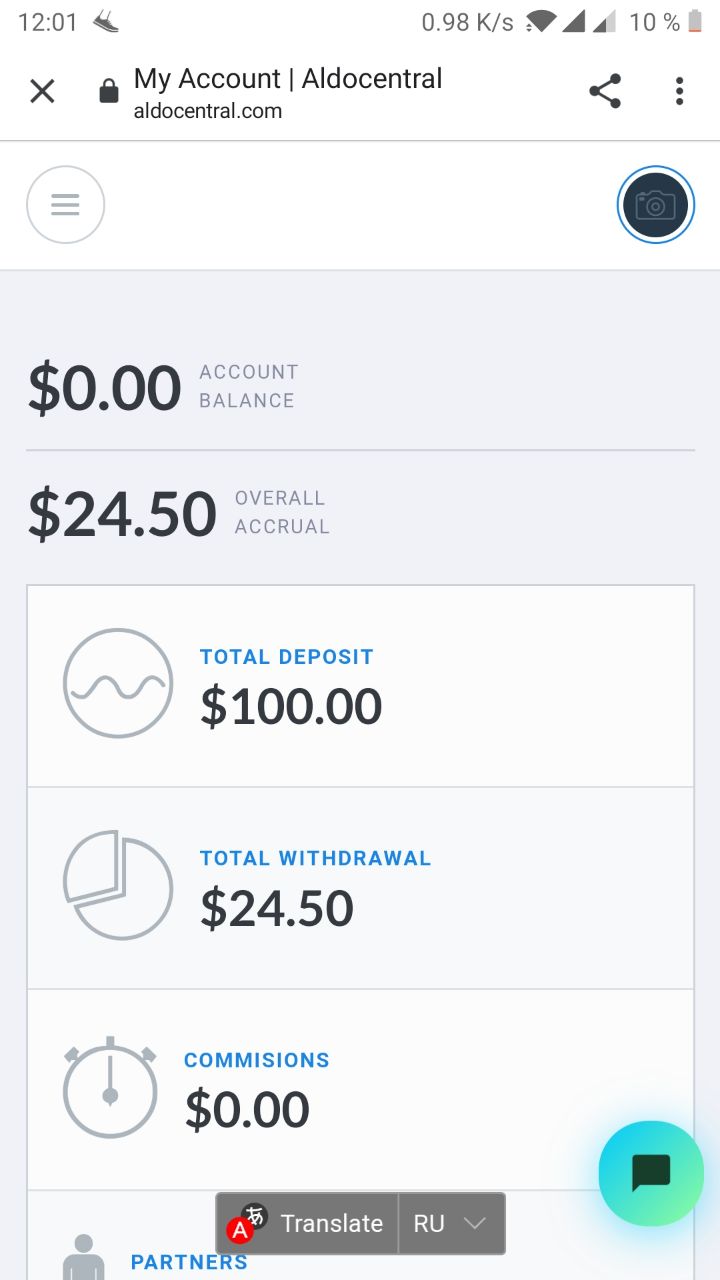Open the COMMISIONS section label
Image resolution: width=720 pixels, height=1280 pixels.
(256, 1060)
